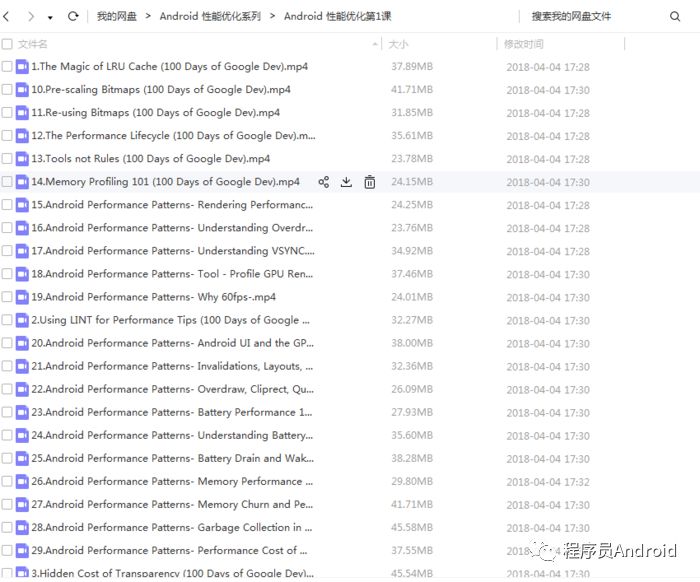This screenshot has height=582, width=700.
Task: Download the 14.Memory Profiling 101 file
Action: click(346, 182)
